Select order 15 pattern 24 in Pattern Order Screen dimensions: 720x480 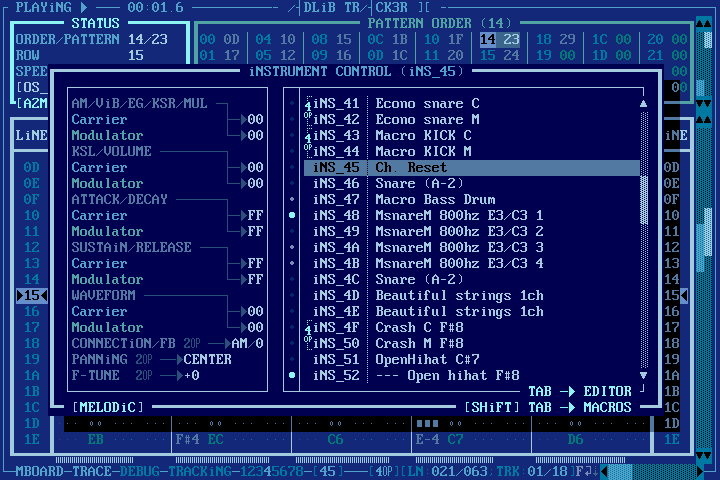[500, 56]
